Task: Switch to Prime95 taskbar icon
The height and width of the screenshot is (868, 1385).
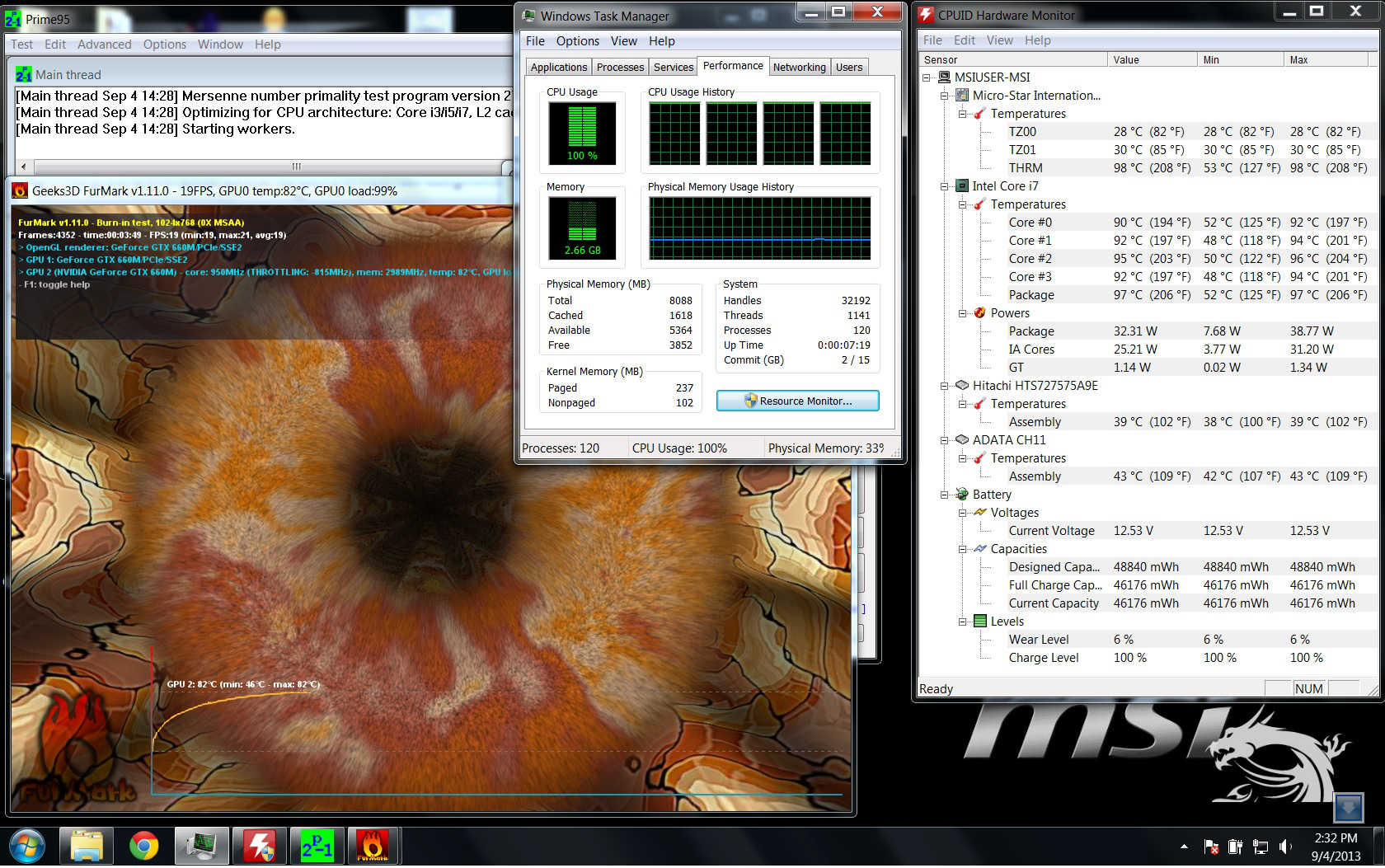Action: (x=317, y=847)
